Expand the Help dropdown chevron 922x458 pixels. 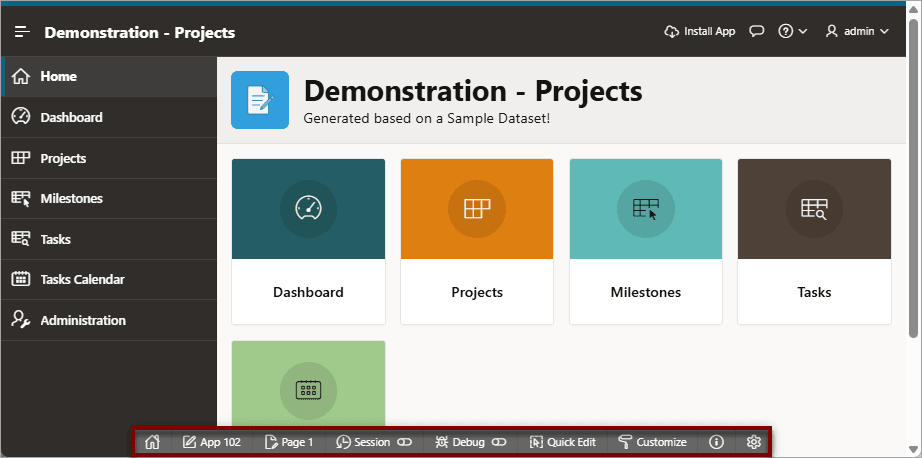(x=803, y=32)
